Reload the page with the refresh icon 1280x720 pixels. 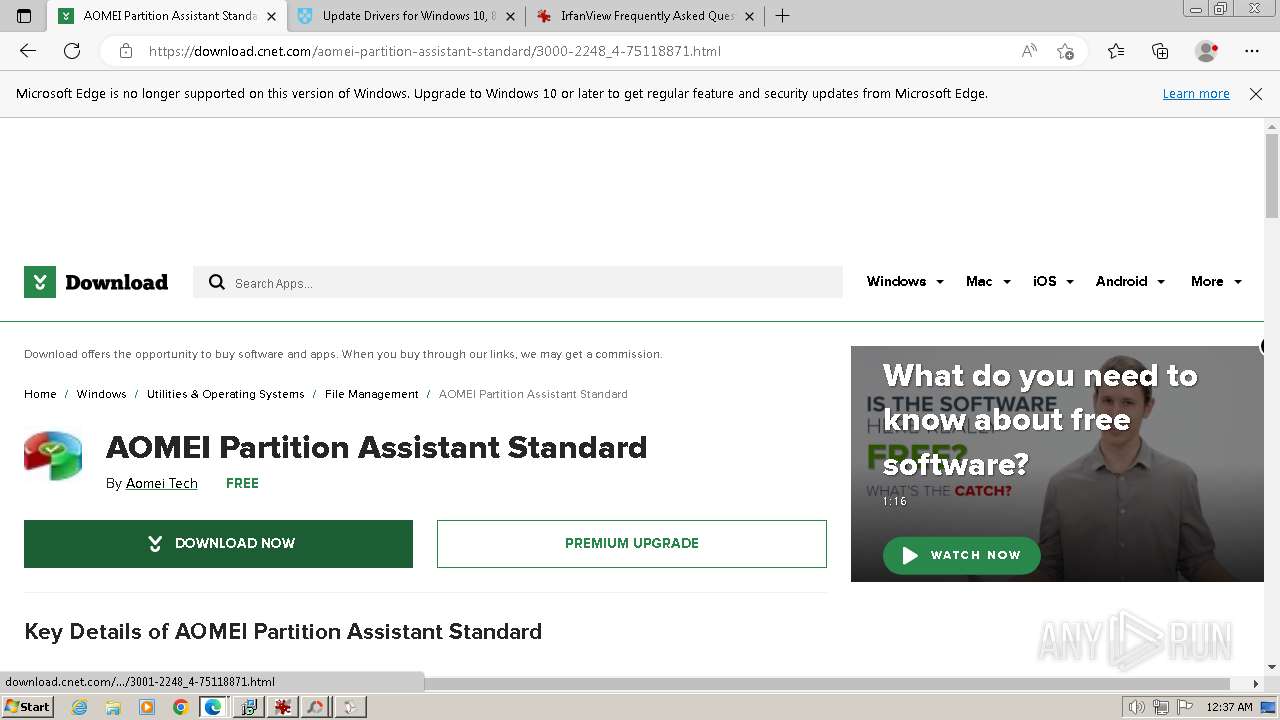[x=72, y=51]
